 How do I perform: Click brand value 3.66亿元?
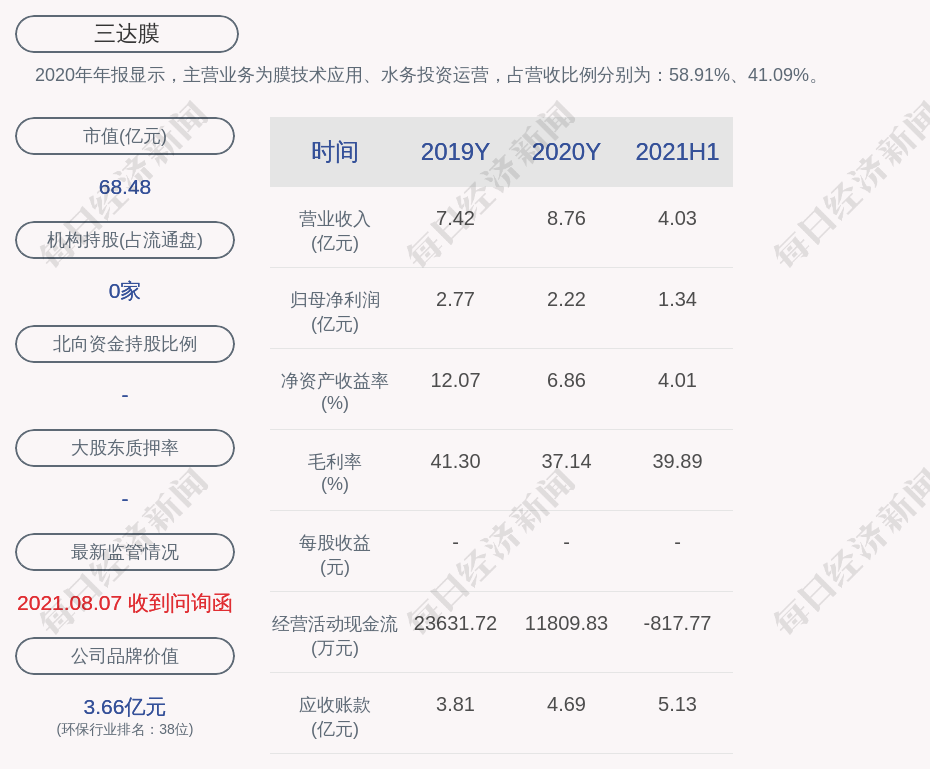125,707
